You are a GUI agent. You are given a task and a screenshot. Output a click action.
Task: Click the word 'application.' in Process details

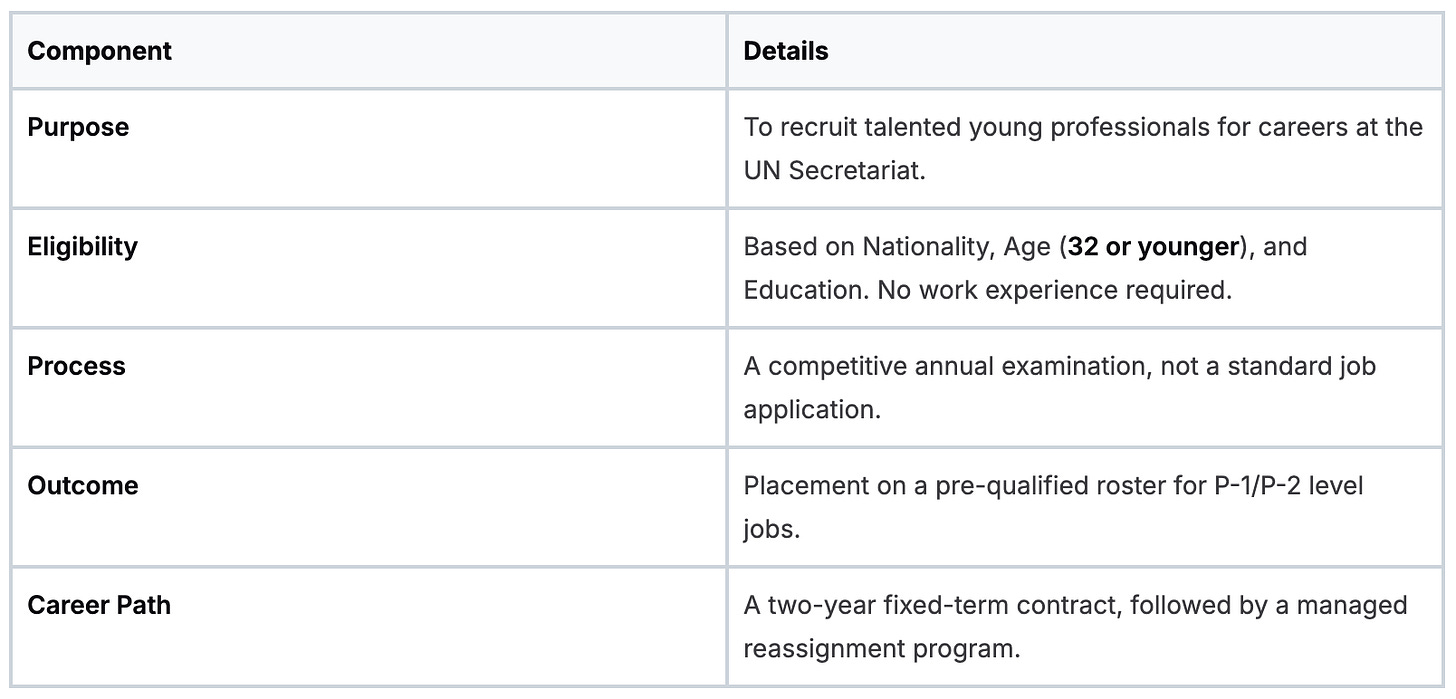click(x=812, y=409)
